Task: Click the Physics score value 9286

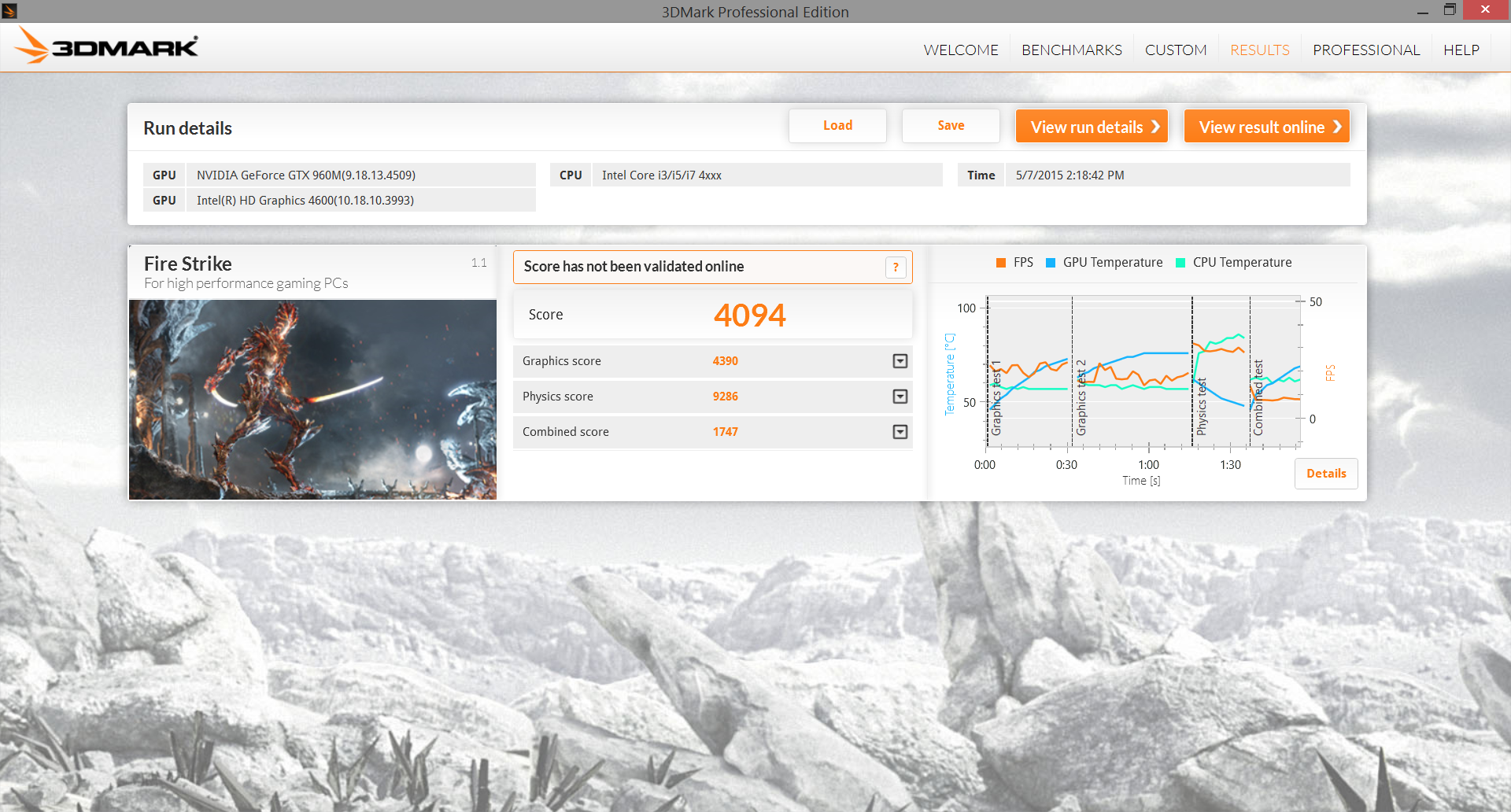Action: (725, 397)
